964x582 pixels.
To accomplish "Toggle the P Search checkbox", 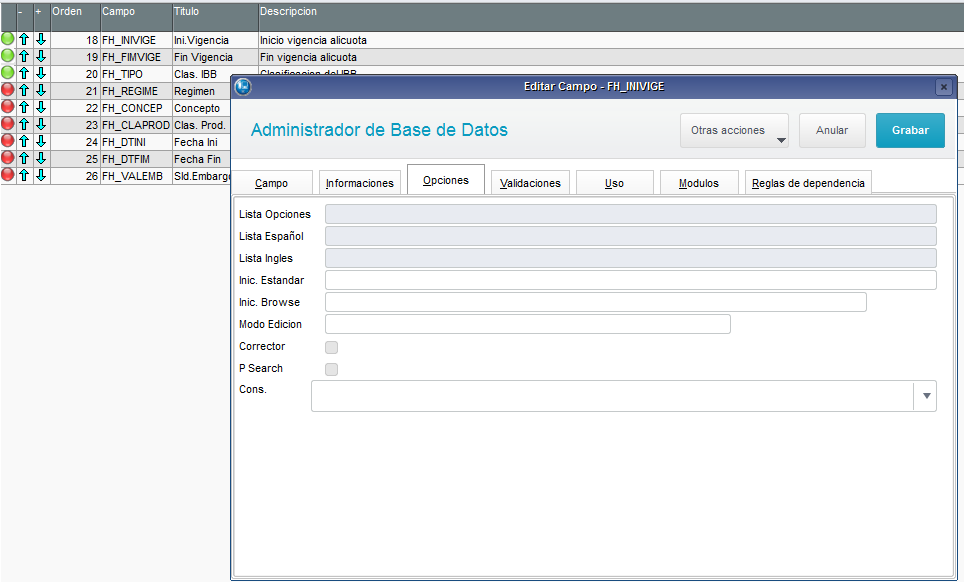I will click(331, 369).
